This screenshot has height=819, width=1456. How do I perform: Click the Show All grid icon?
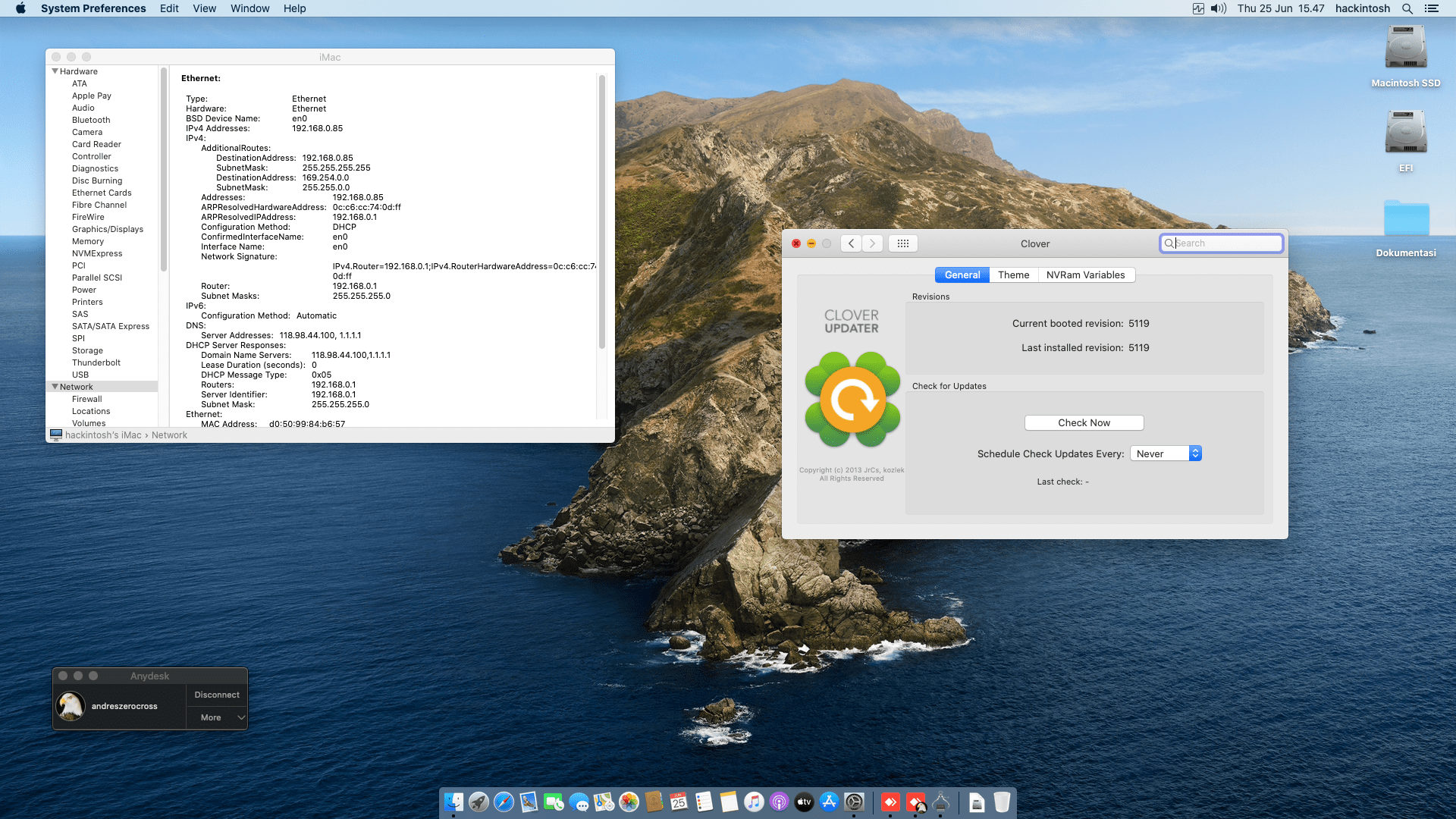[x=902, y=243]
